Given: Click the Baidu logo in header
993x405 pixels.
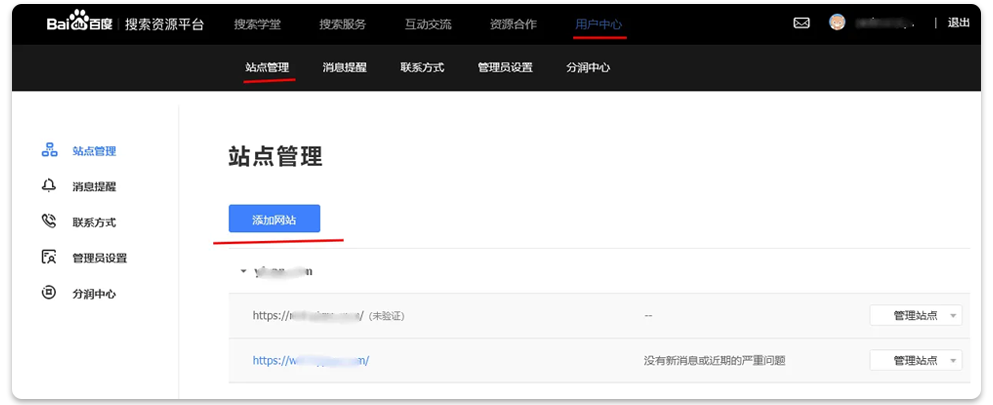Looking at the screenshot, I should coord(80,24).
